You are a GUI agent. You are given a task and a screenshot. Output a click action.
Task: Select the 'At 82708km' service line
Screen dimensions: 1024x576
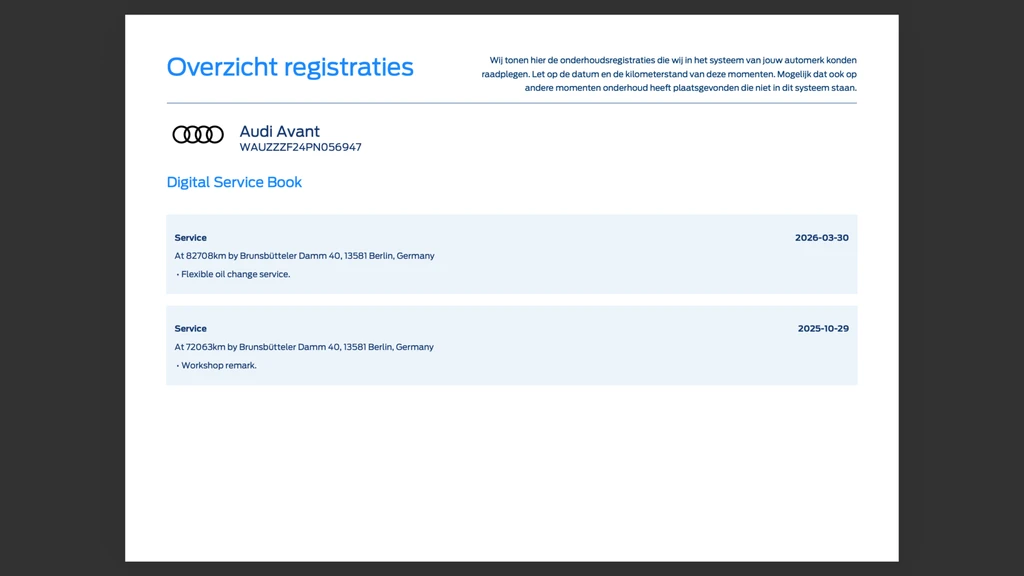[x=304, y=256]
